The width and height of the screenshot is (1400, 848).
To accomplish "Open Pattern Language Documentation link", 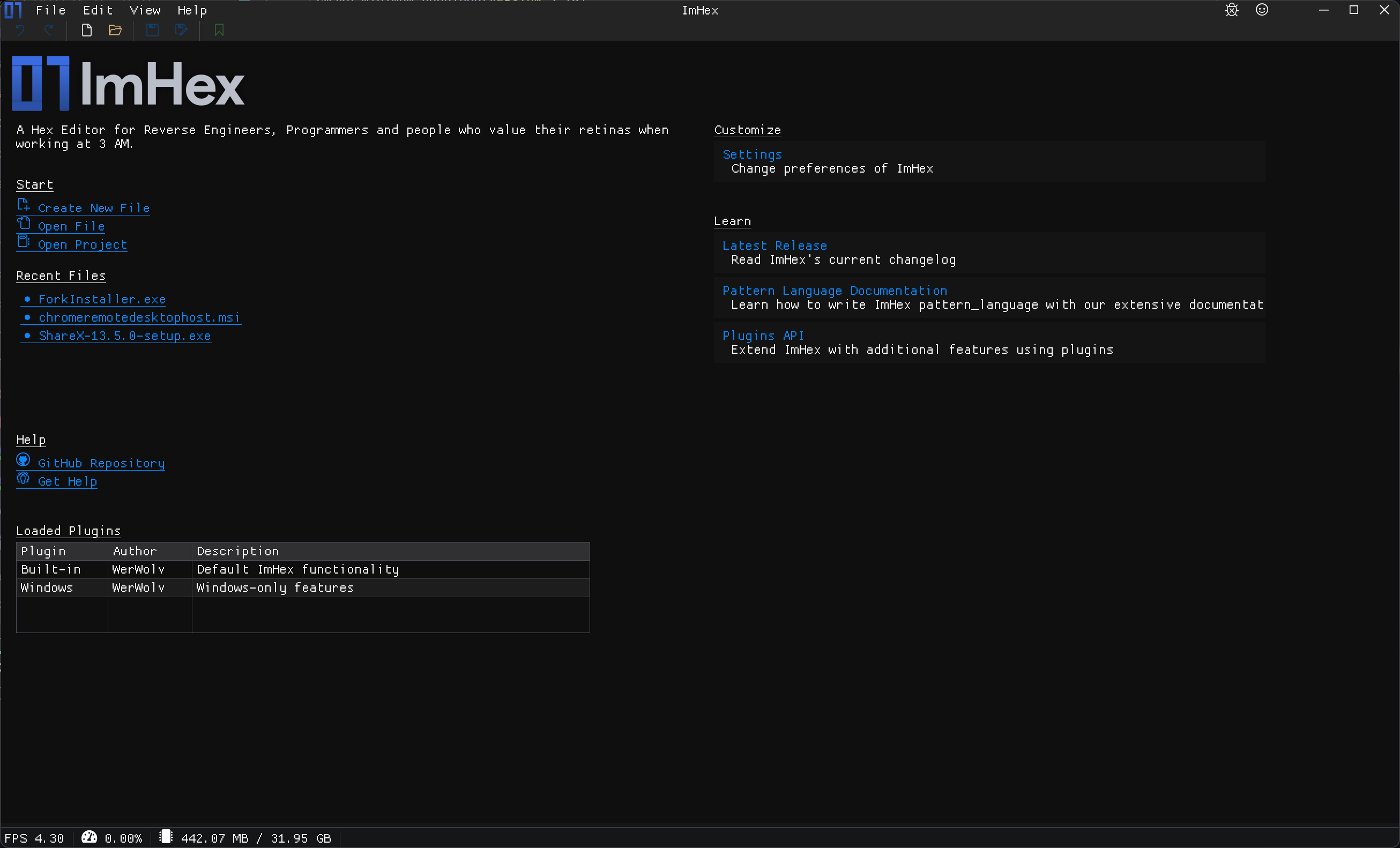I will pos(834,291).
